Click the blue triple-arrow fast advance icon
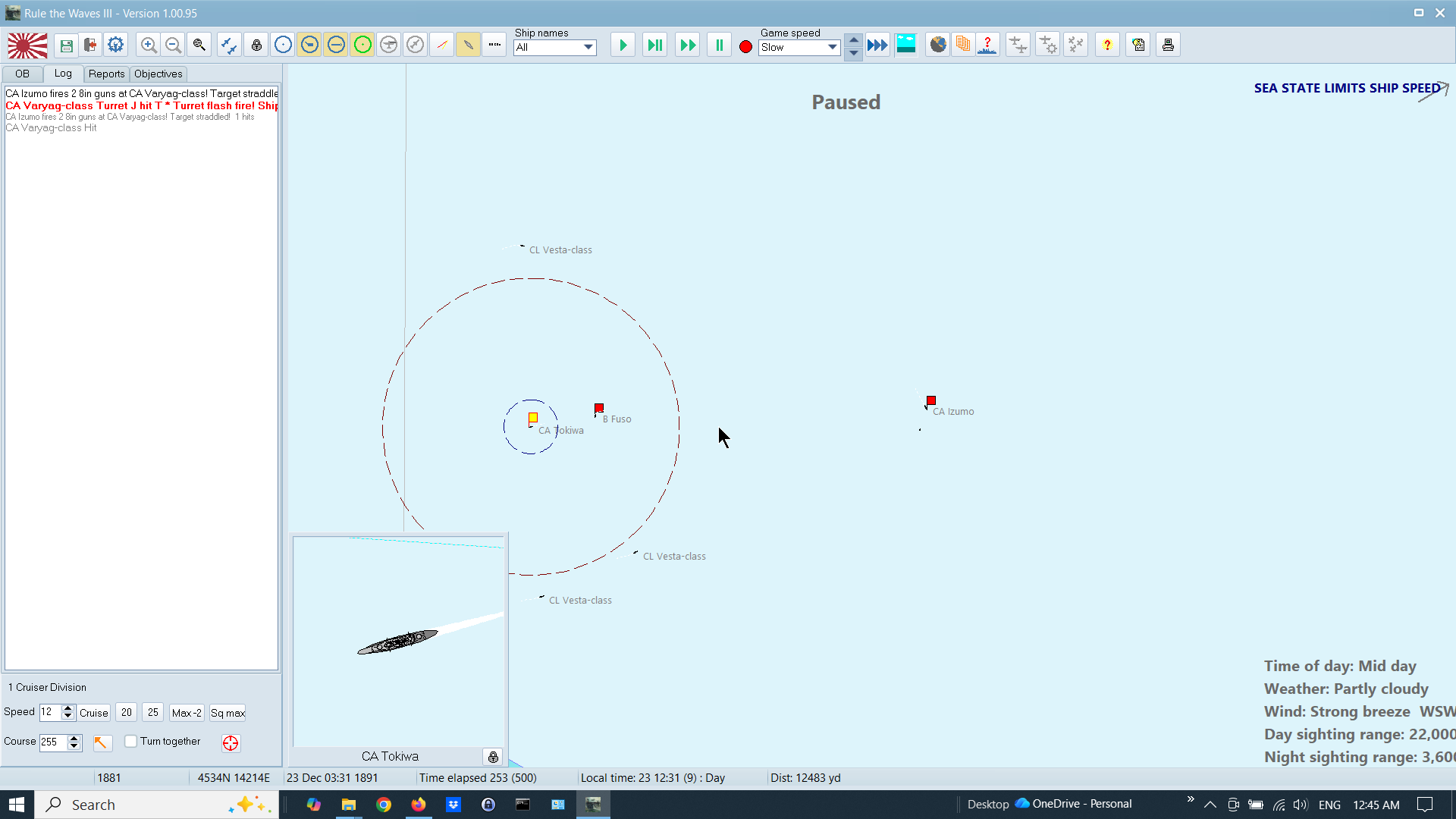 (877, 45)
